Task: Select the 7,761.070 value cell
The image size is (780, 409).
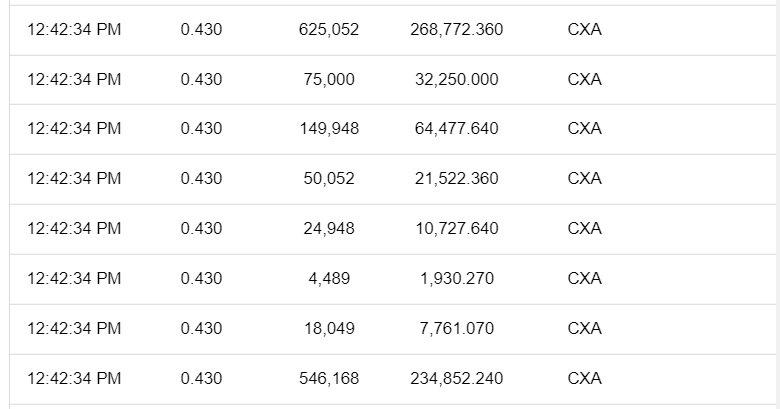Action: [456, 328]
